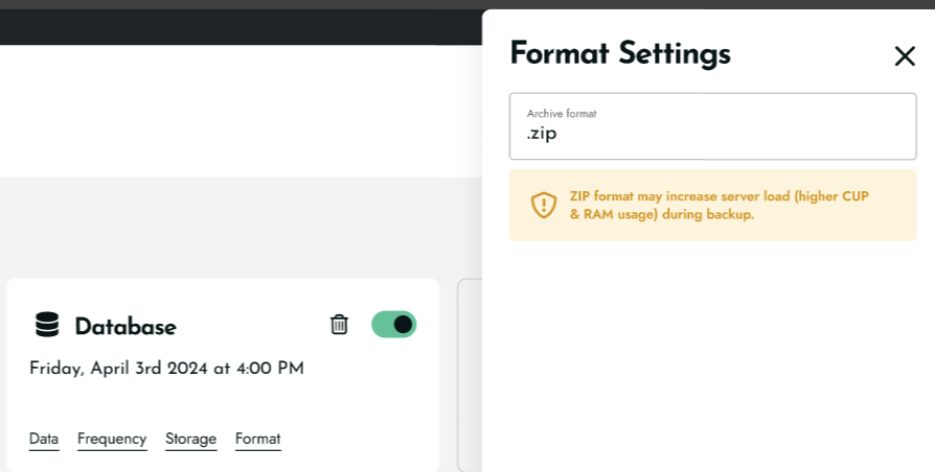Open the Frequency settings link
Viewport: 936px width, 472px height.
[112, 440]
